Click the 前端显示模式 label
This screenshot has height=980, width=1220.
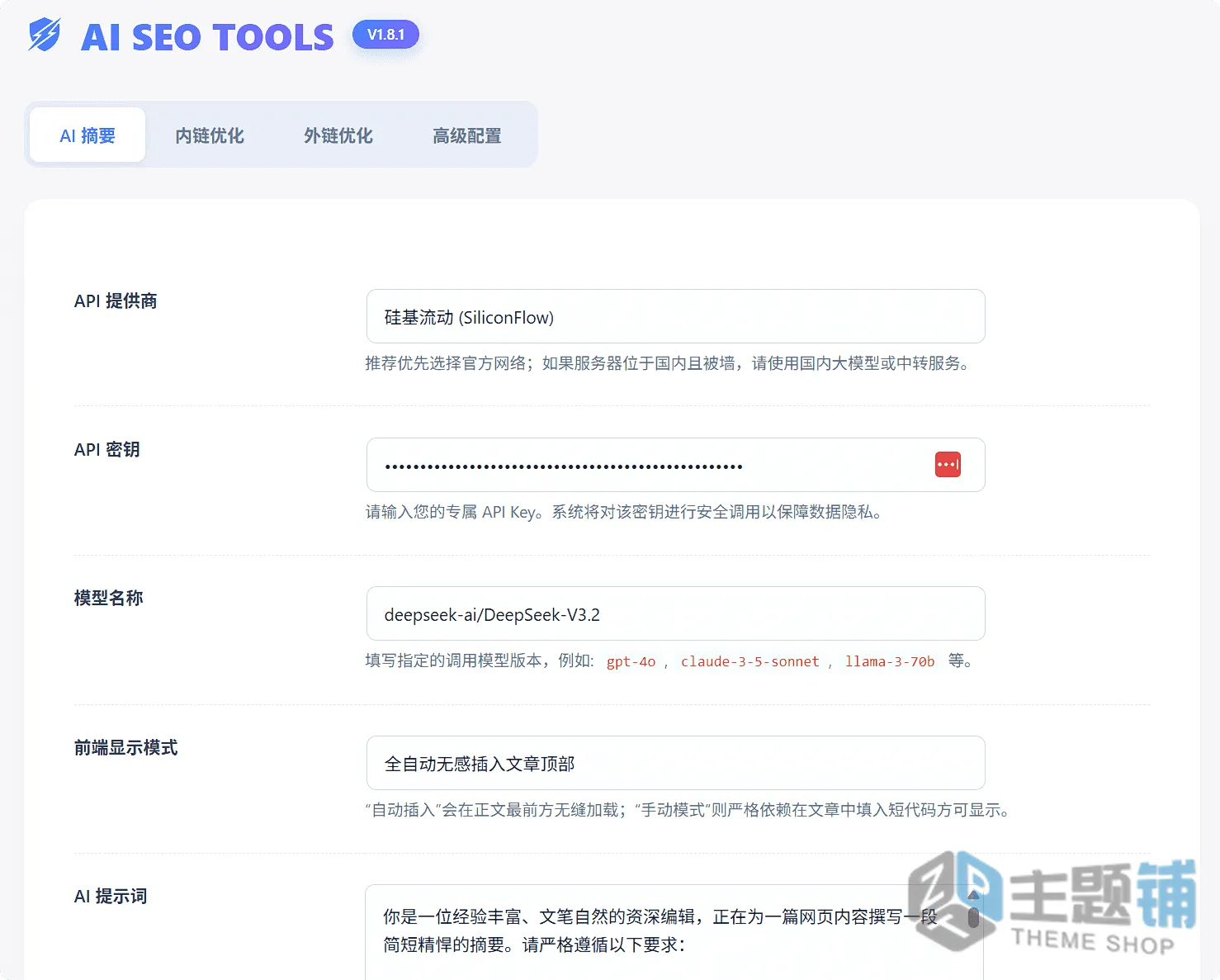coord(126,748)
